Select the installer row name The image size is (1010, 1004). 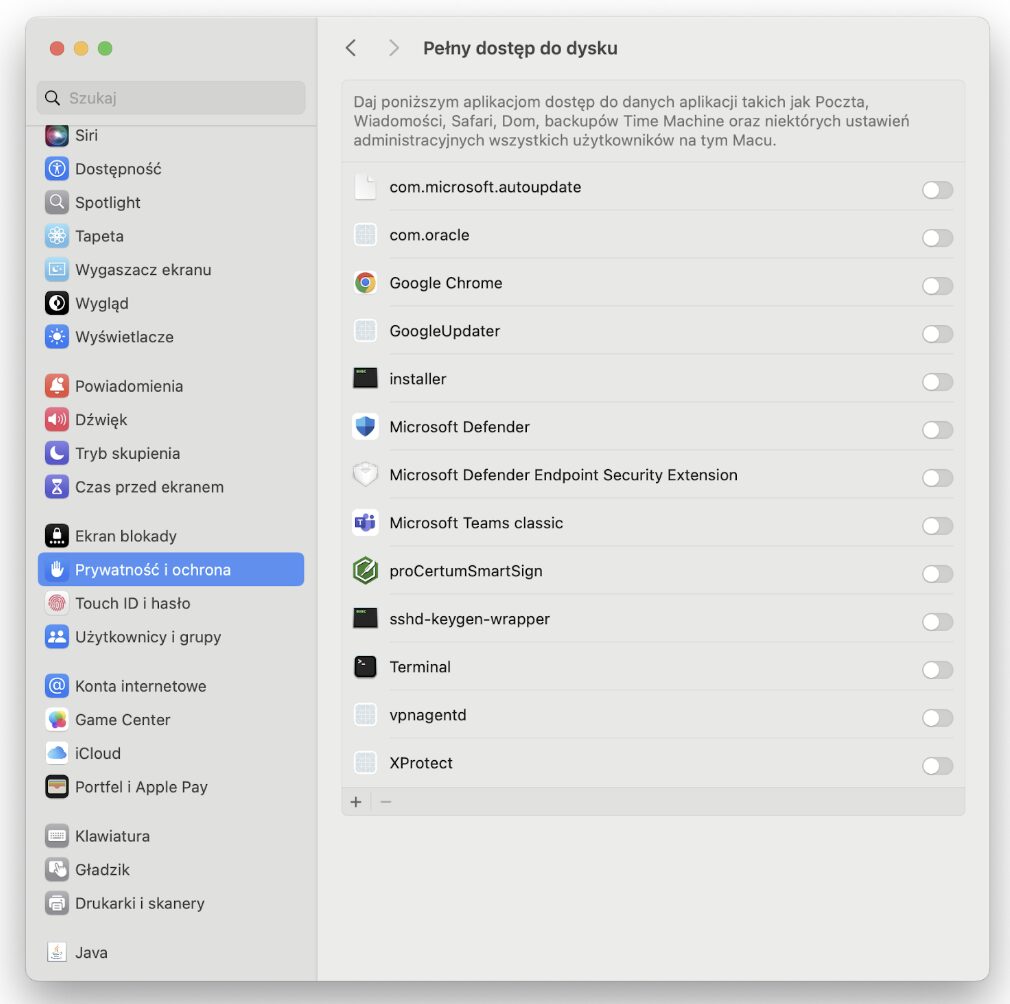(x=417, y=379)
